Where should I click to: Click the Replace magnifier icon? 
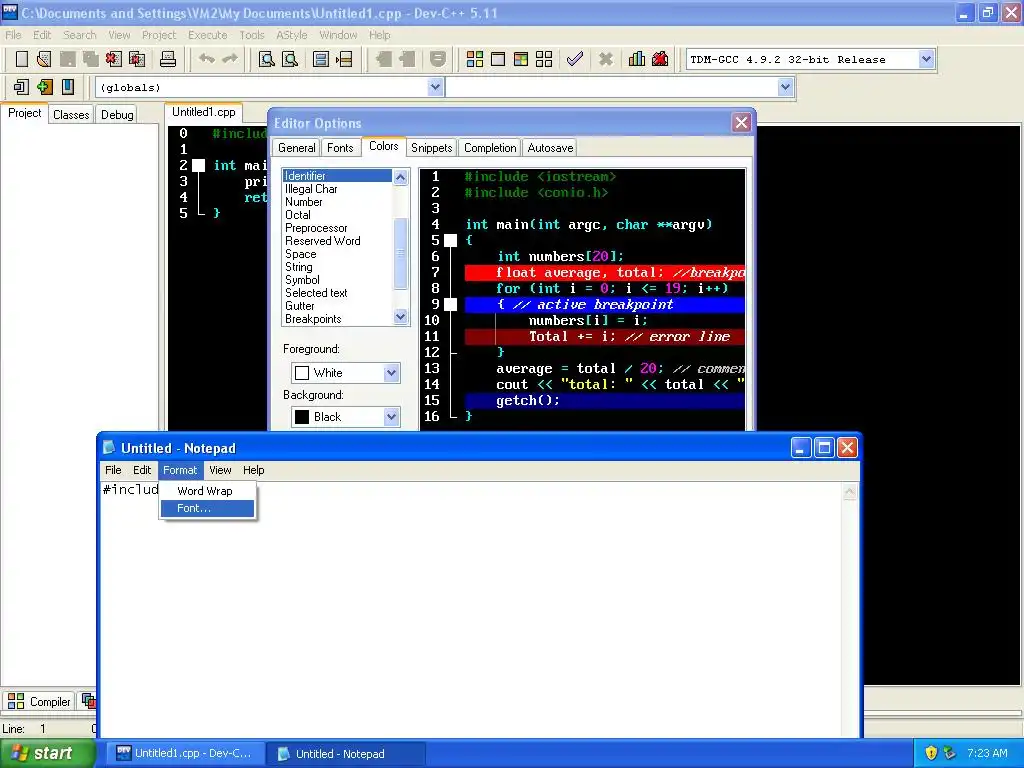[x=290, y=59]
